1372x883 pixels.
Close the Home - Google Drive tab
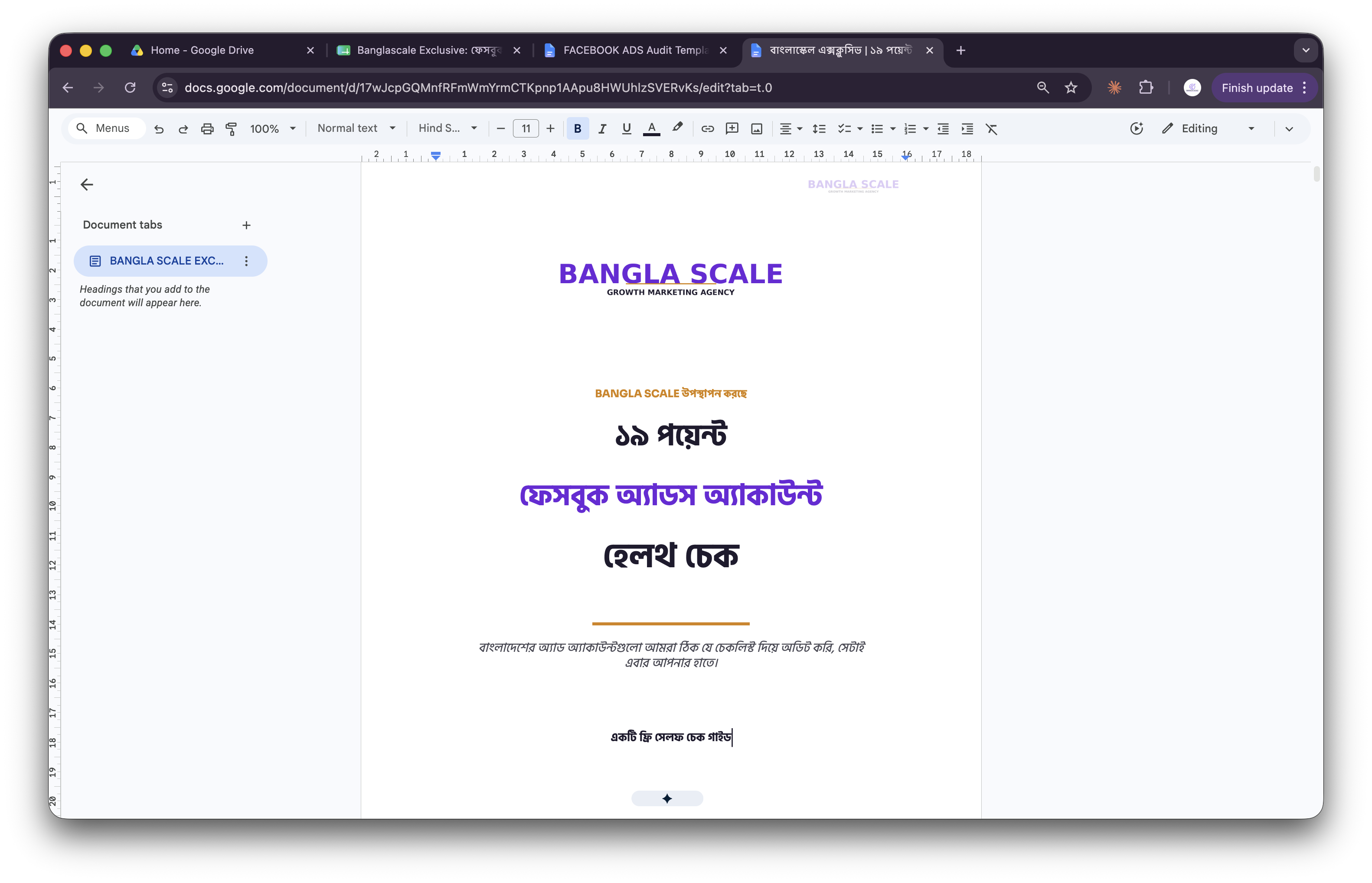coord(310,50)
